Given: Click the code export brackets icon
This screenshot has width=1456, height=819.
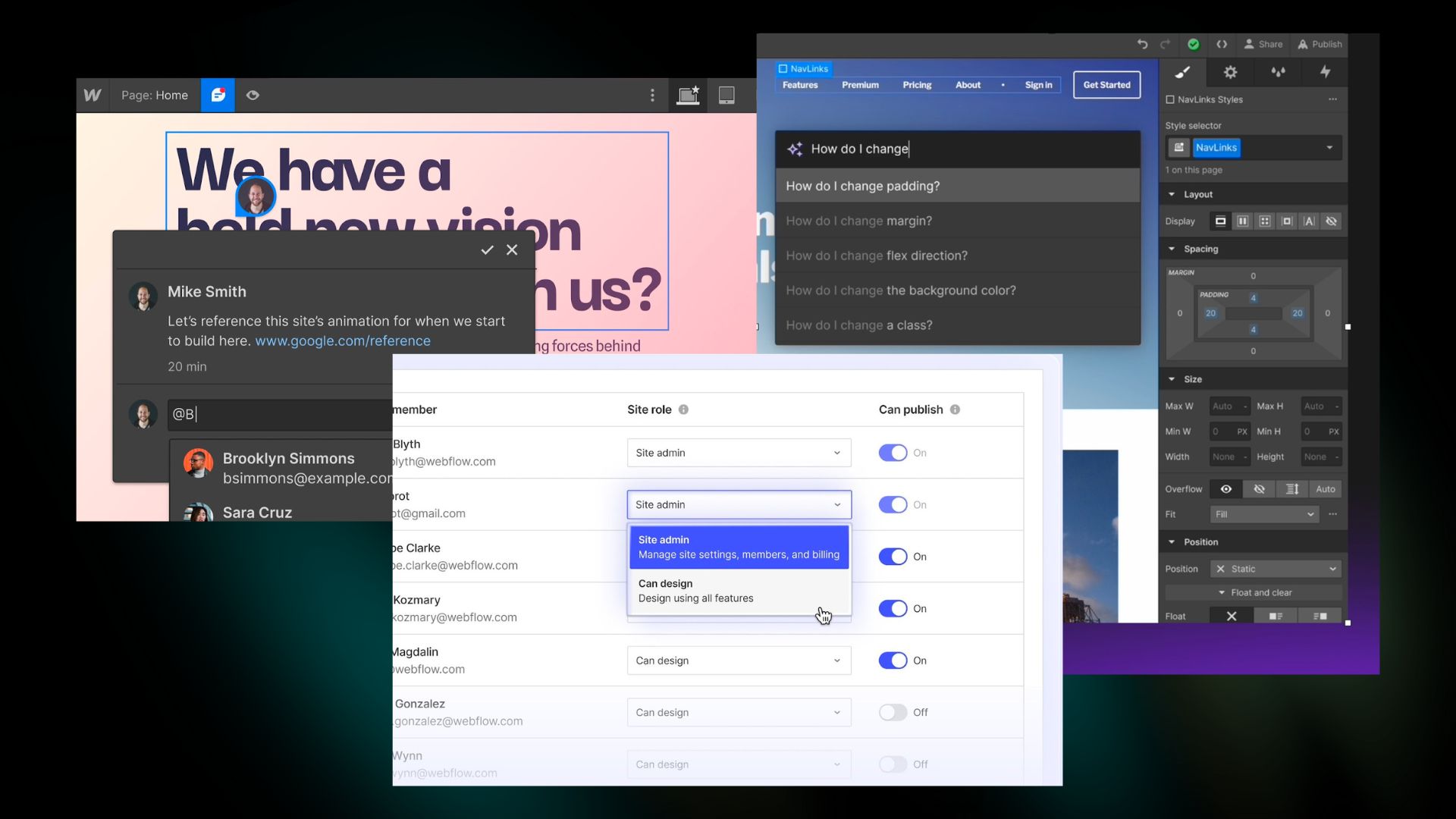Looking at the screenshot, I should [1222, 44].
